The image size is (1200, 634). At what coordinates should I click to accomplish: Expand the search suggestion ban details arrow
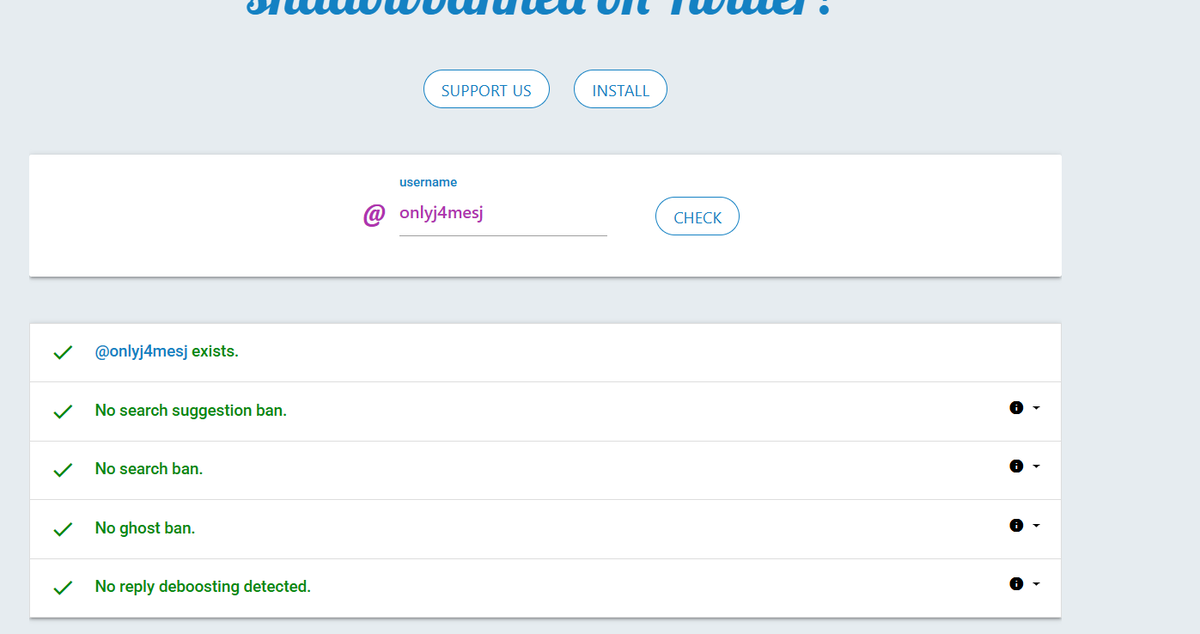pos(1036,408)
